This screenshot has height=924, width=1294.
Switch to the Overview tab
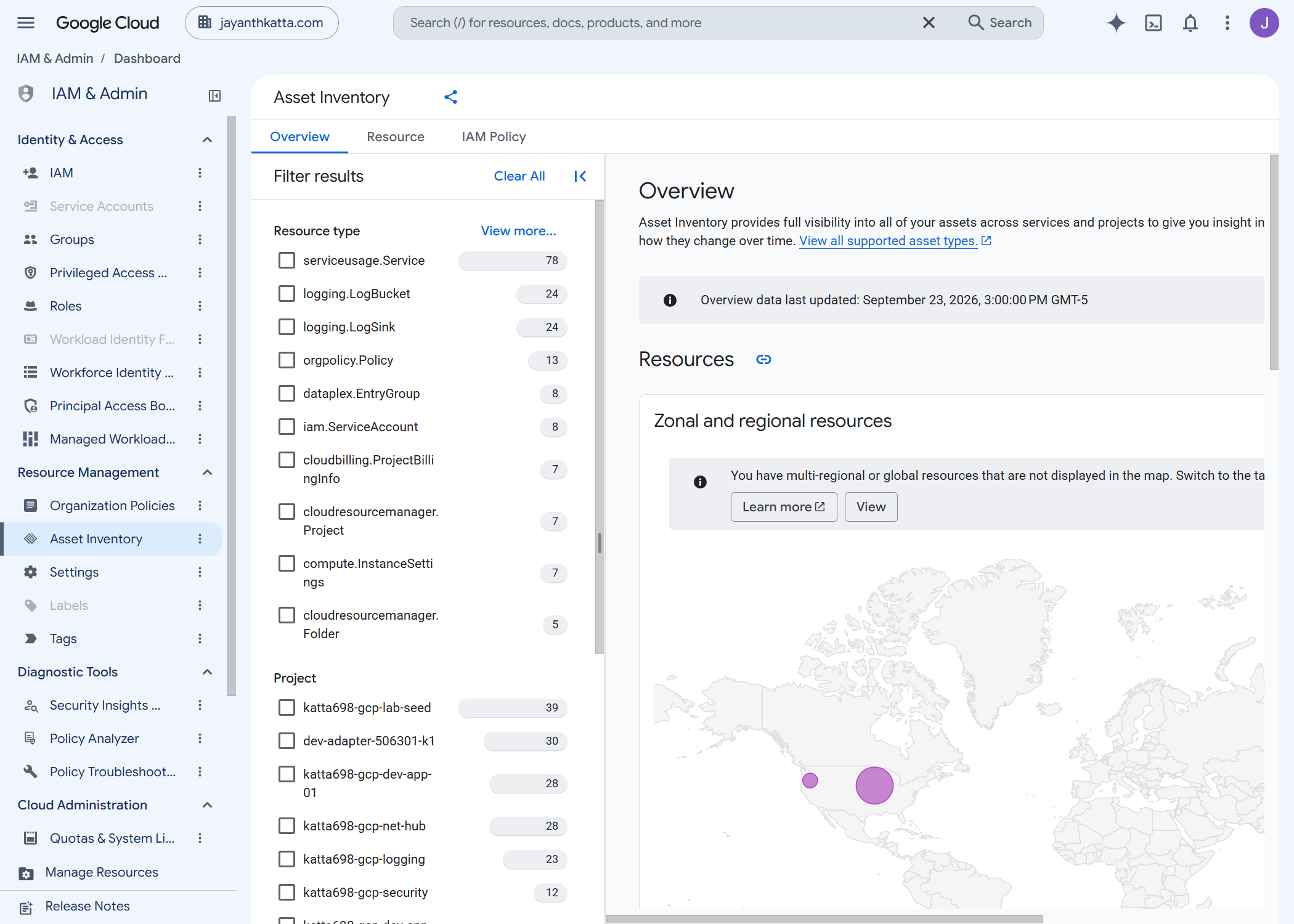[299, 137]
